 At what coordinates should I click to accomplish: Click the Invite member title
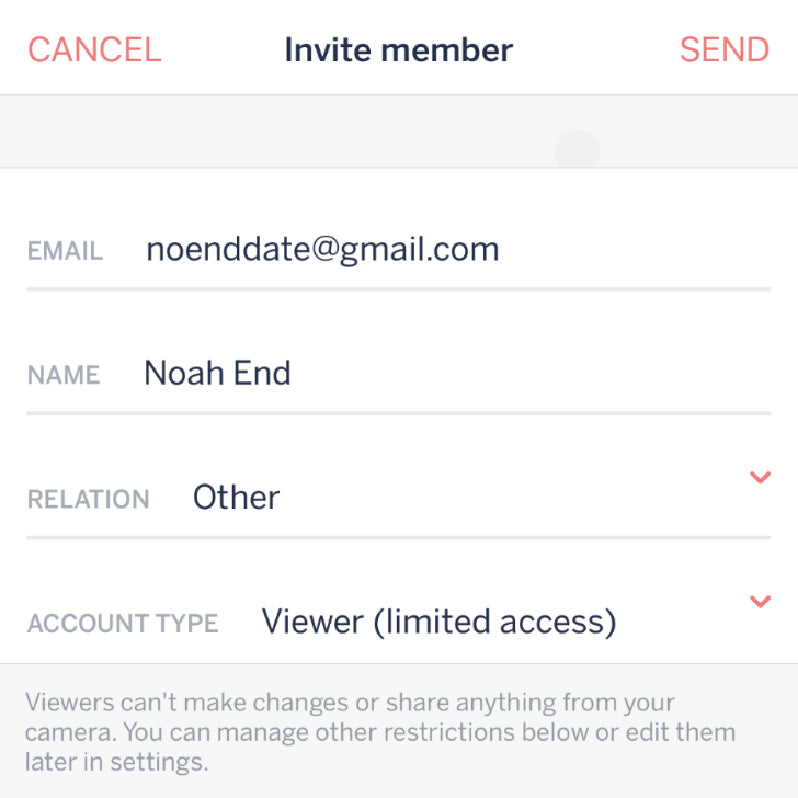398,50
